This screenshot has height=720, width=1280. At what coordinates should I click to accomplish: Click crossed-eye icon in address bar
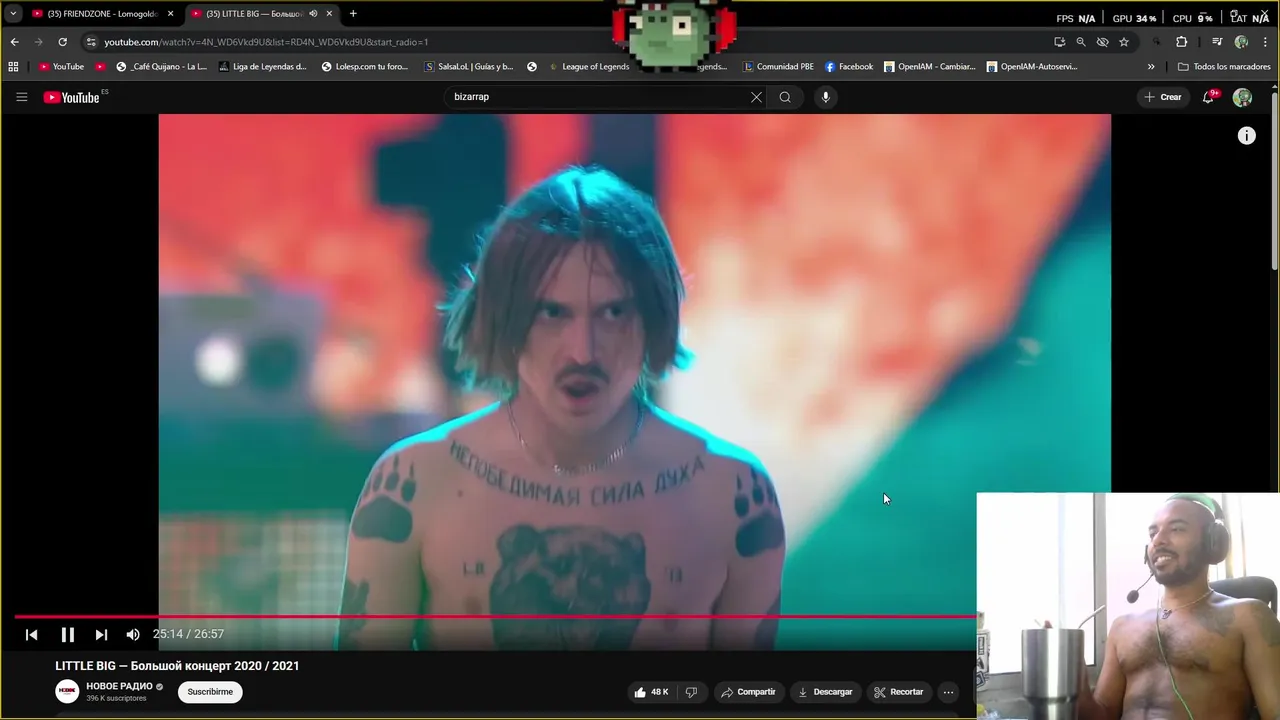click(1102, 42)
